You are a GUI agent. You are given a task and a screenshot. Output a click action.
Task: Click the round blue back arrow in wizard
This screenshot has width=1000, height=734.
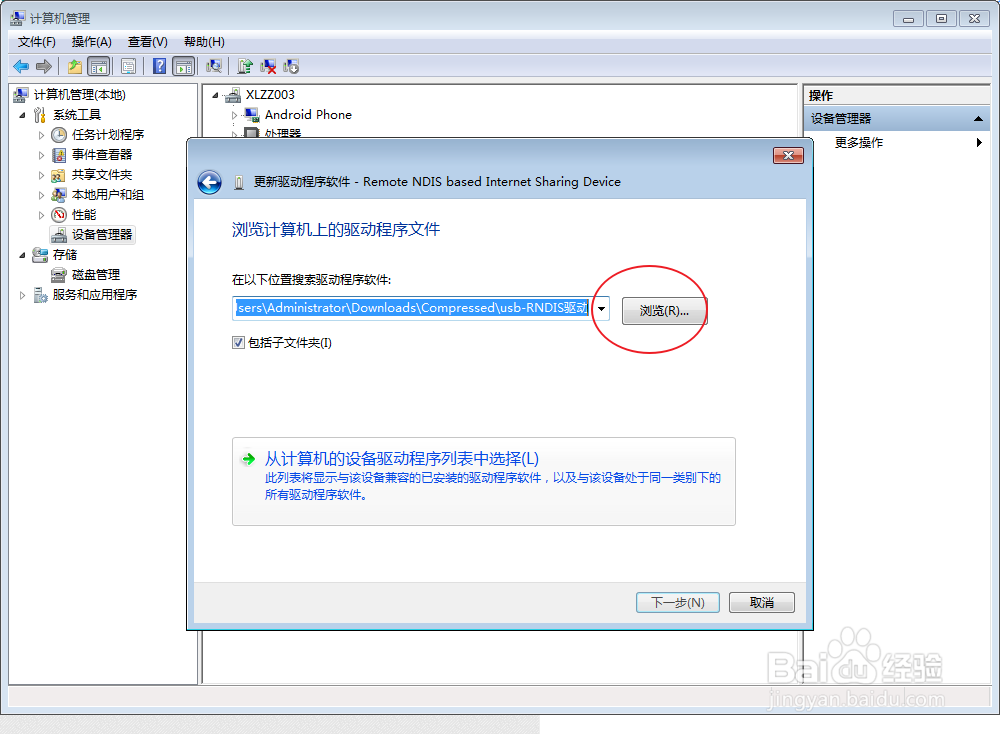[209, 182]
